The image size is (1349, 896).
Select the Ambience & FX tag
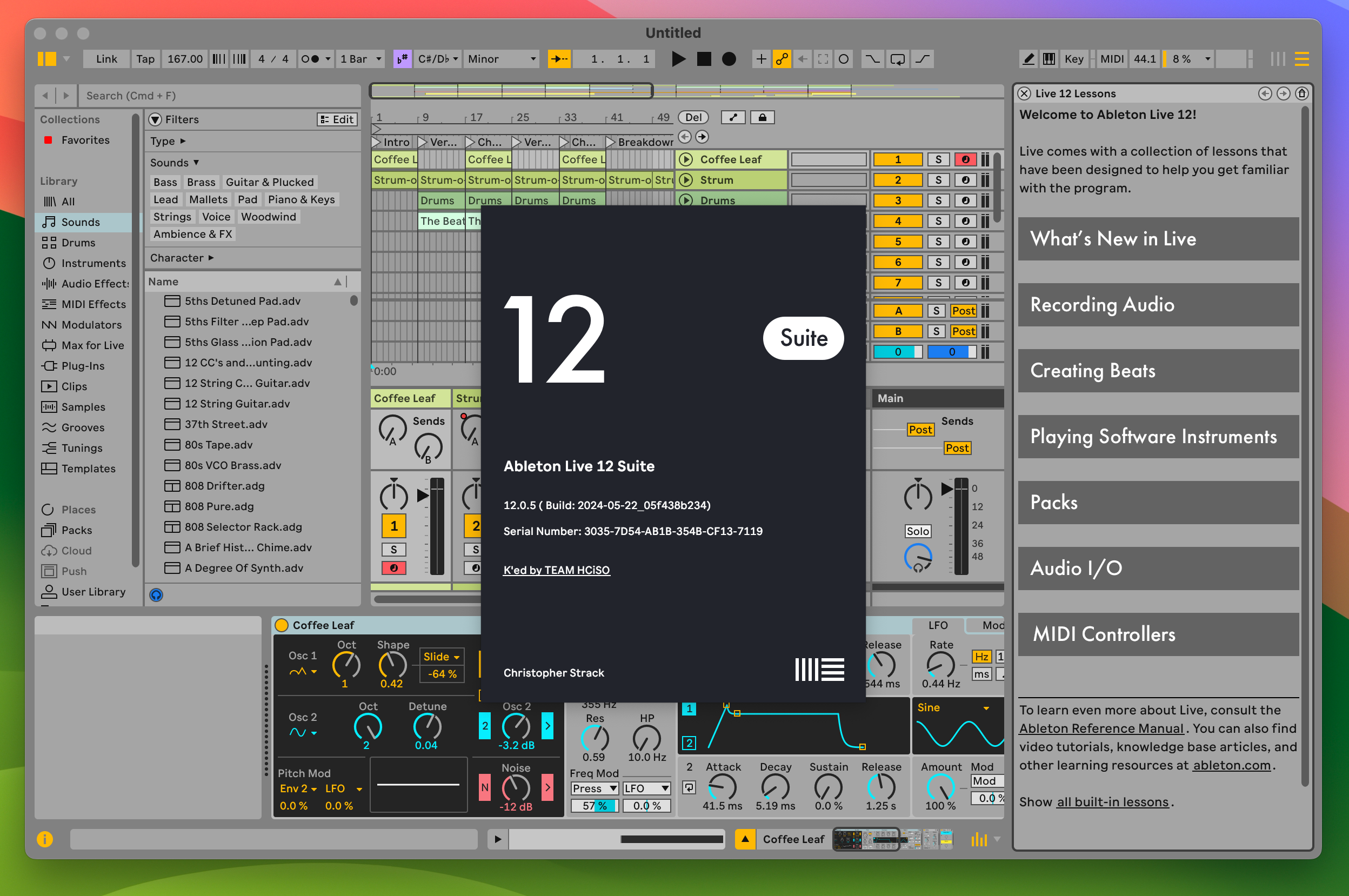tap(192, 235)
